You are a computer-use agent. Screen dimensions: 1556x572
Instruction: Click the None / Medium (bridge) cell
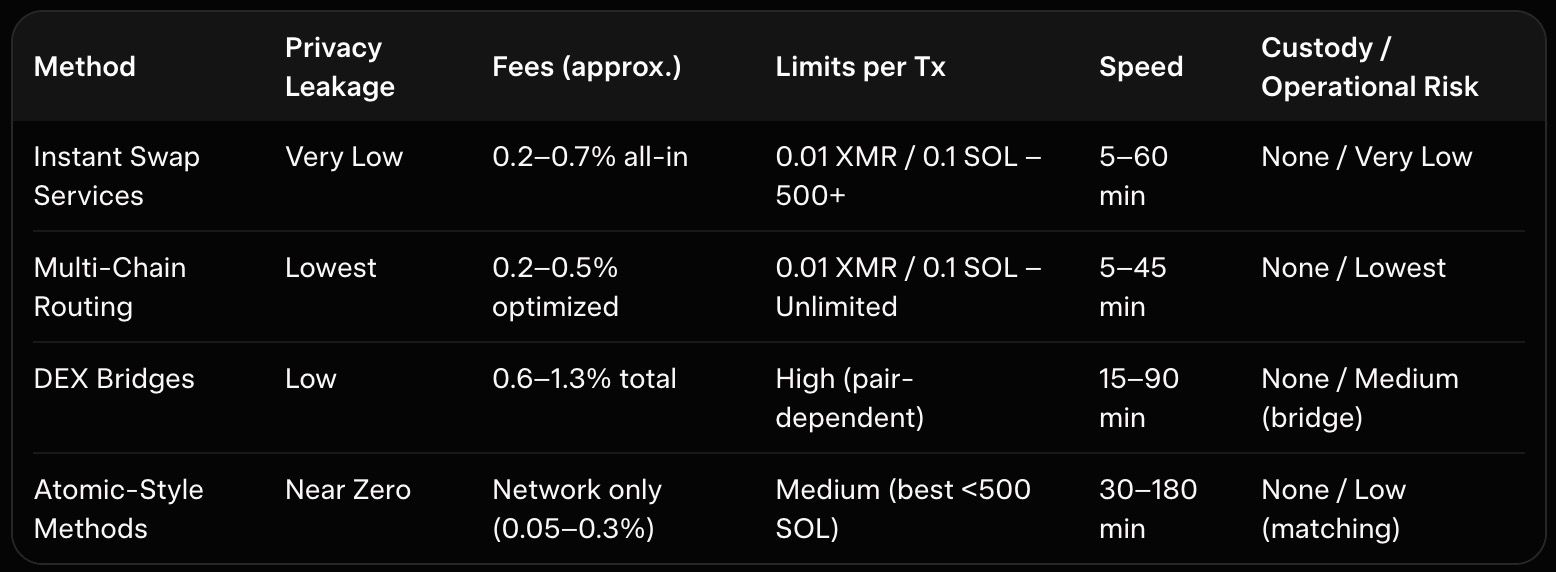click(x=1359, y=398)
